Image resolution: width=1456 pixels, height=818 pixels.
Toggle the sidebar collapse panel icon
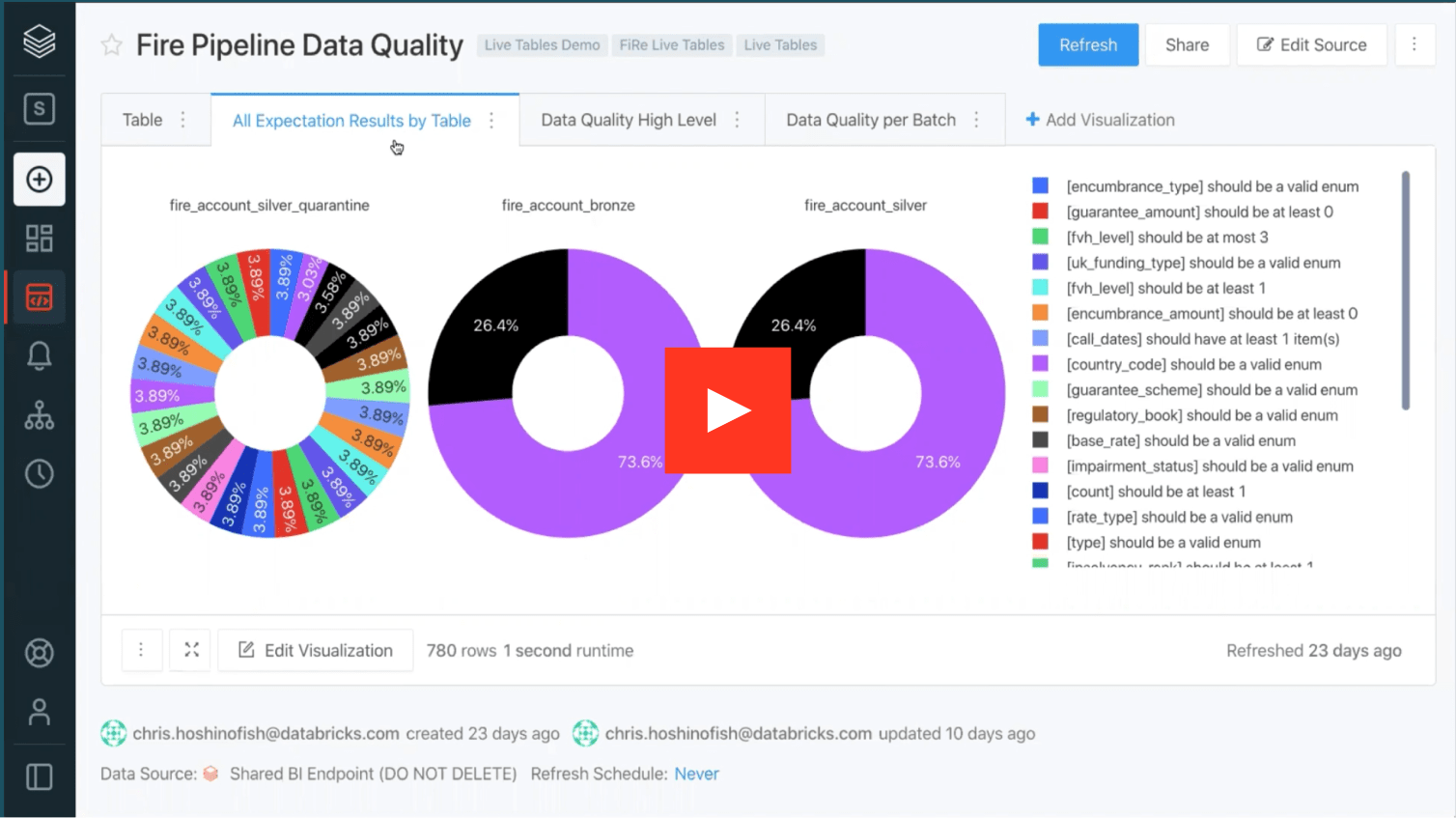(x=40, y=777)
